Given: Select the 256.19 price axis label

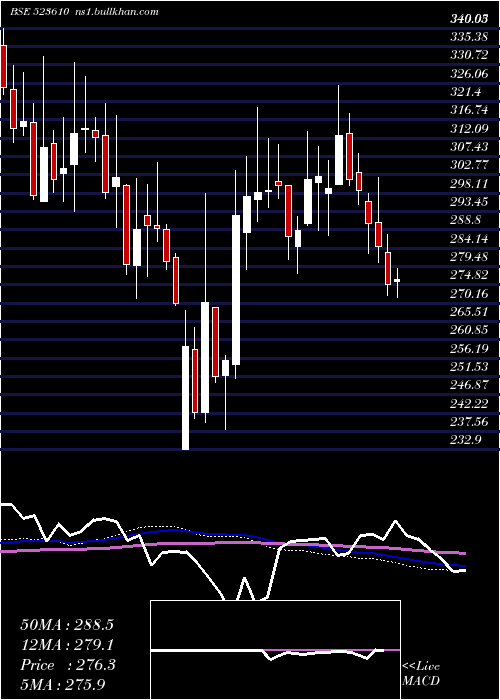Looking at the screenshot, I should coord(467,348).
